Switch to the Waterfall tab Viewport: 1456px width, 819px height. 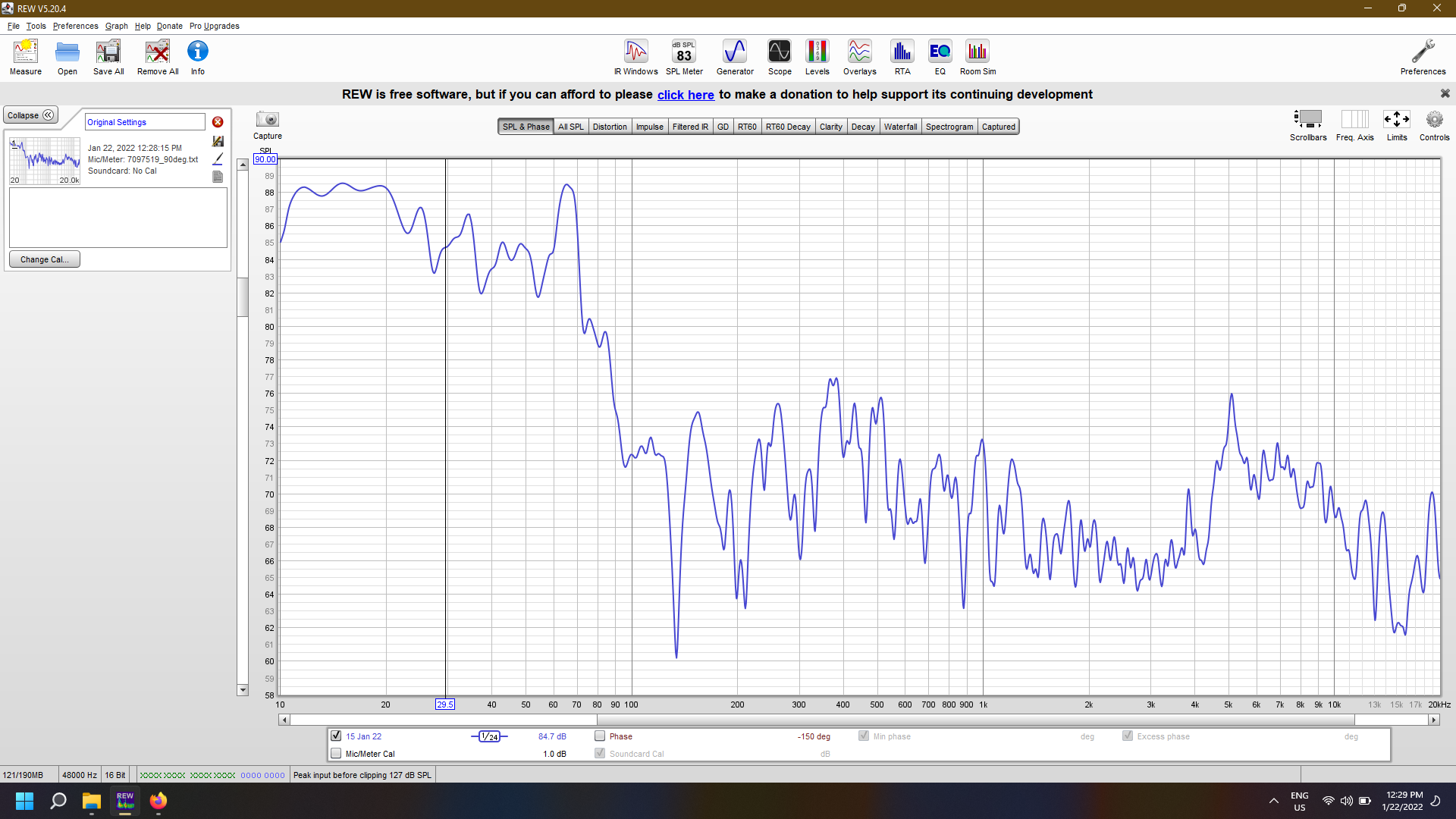[900, 127]
